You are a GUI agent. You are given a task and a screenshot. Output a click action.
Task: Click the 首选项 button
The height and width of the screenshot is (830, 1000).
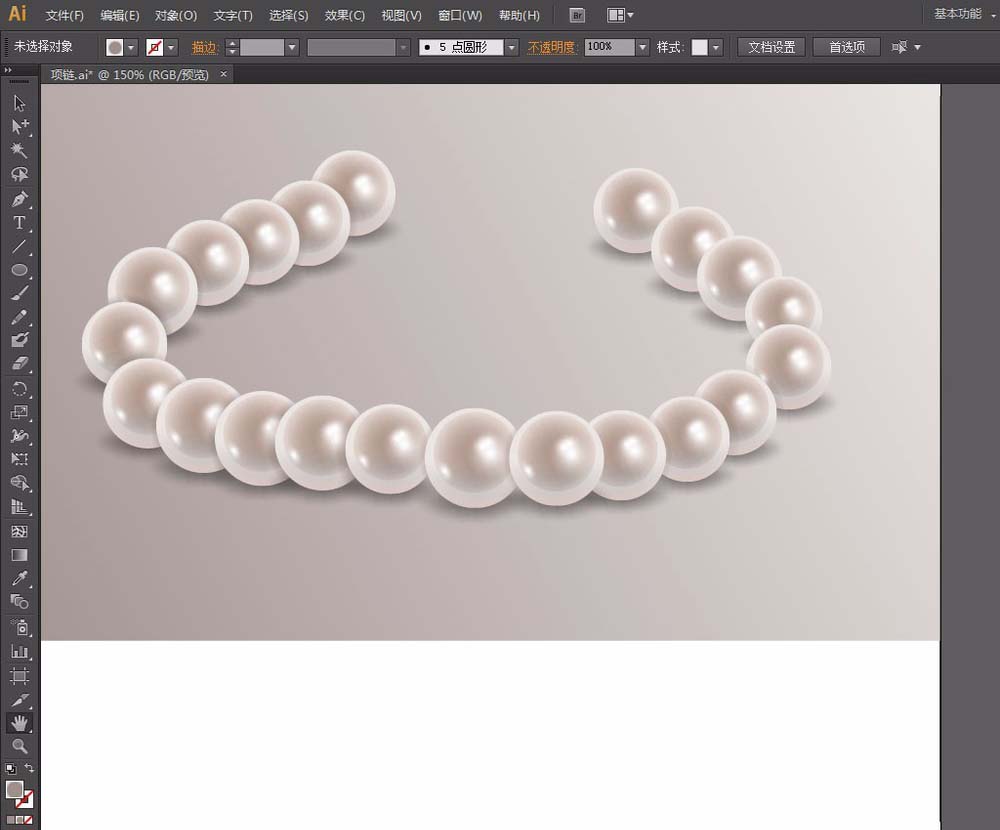[x=847, y=47]
